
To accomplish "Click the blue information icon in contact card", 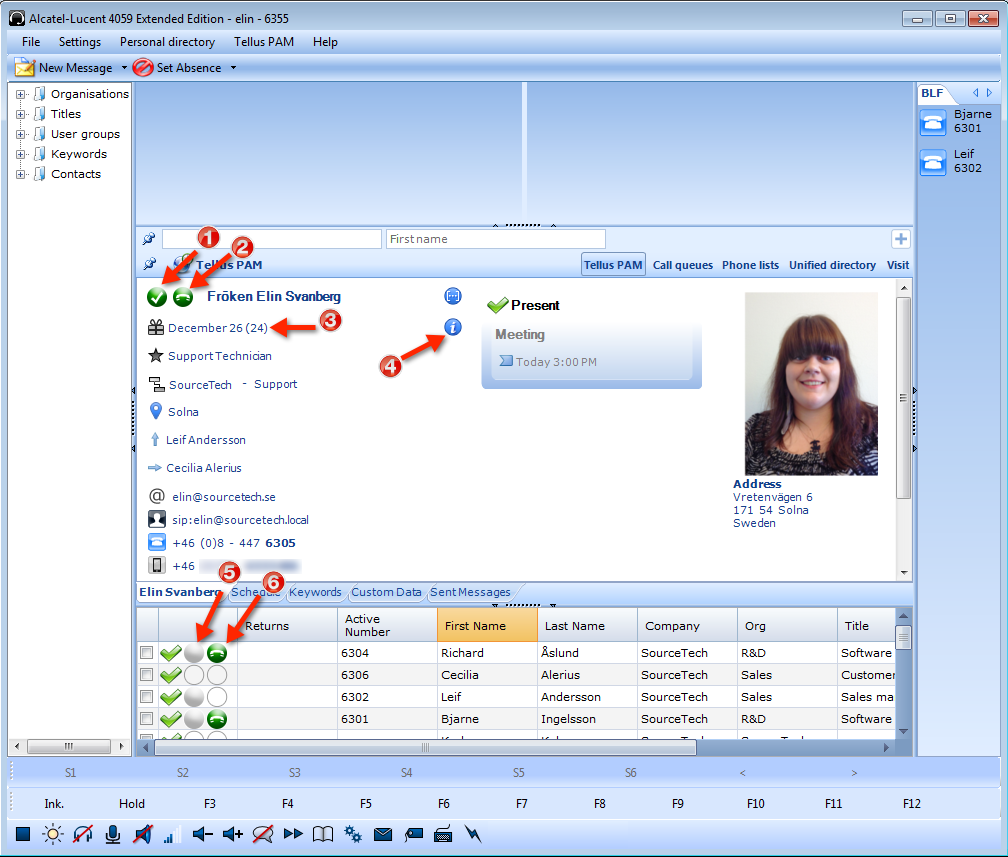I will click(x=453, y=327).
